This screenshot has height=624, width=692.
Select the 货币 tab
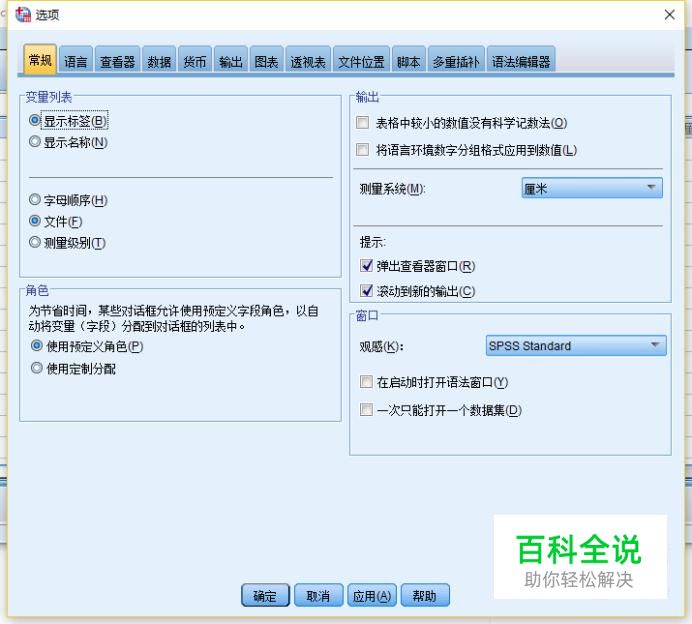[195, 61]
